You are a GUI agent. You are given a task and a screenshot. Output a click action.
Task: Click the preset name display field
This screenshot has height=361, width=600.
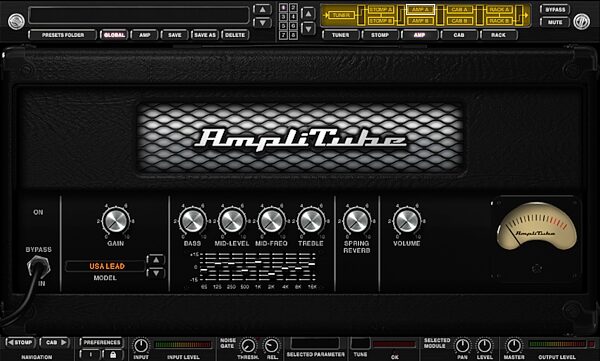pyautogui.click(x=139, y=15)
